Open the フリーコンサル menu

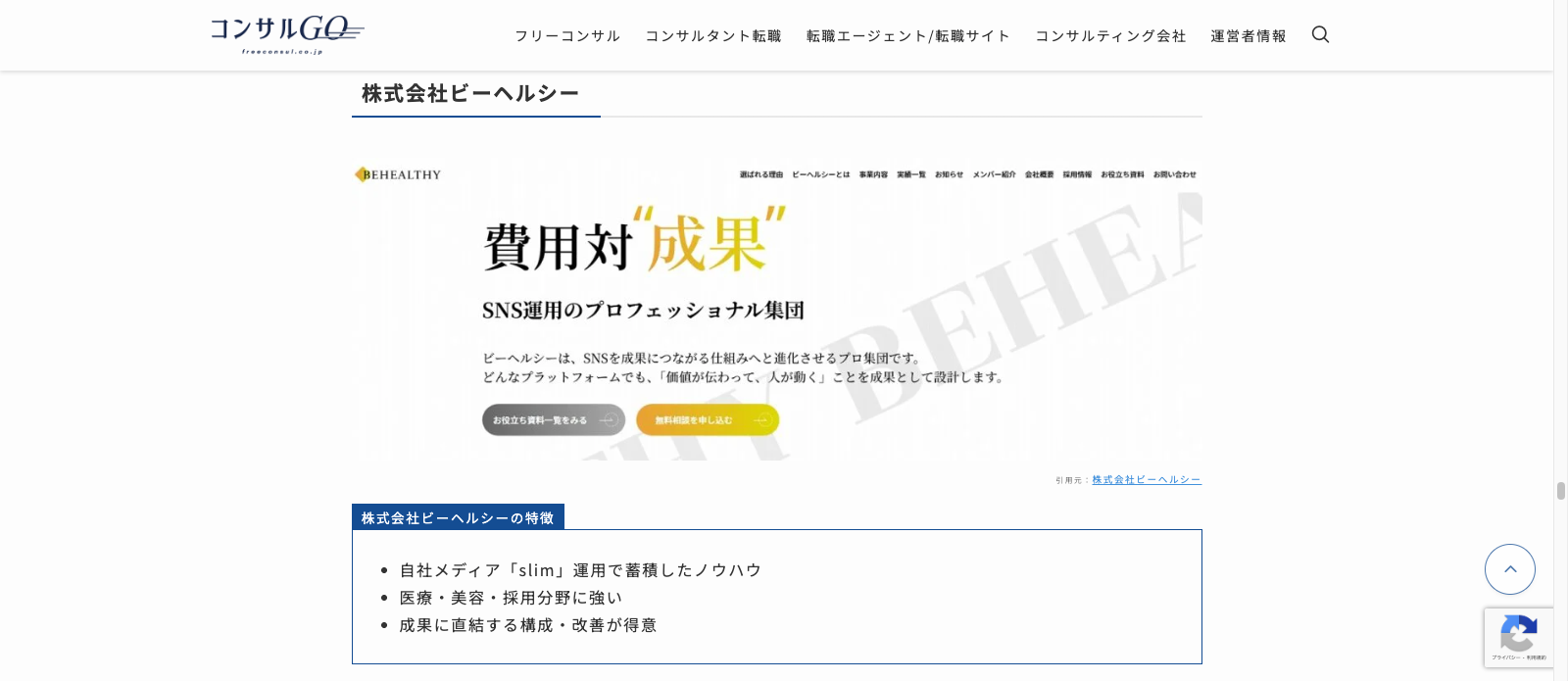coord(567,36)
